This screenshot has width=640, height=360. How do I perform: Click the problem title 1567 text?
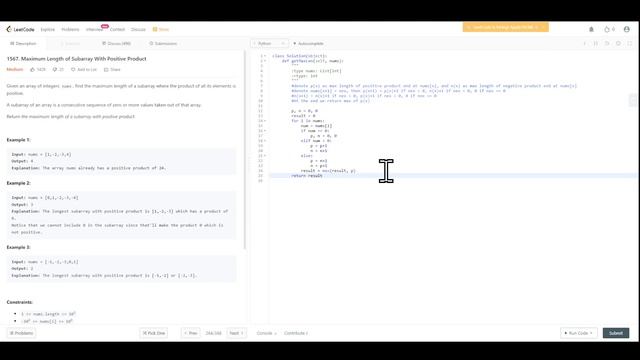76,59
